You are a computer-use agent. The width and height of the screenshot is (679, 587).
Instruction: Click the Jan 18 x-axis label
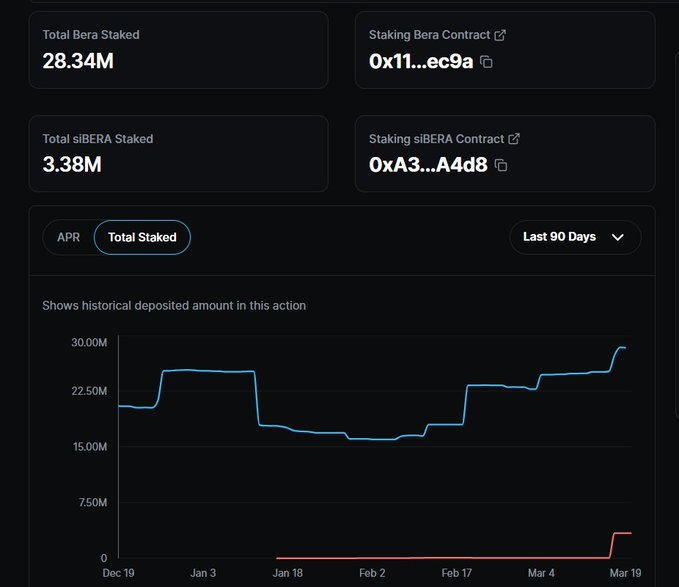click(288, 573)
